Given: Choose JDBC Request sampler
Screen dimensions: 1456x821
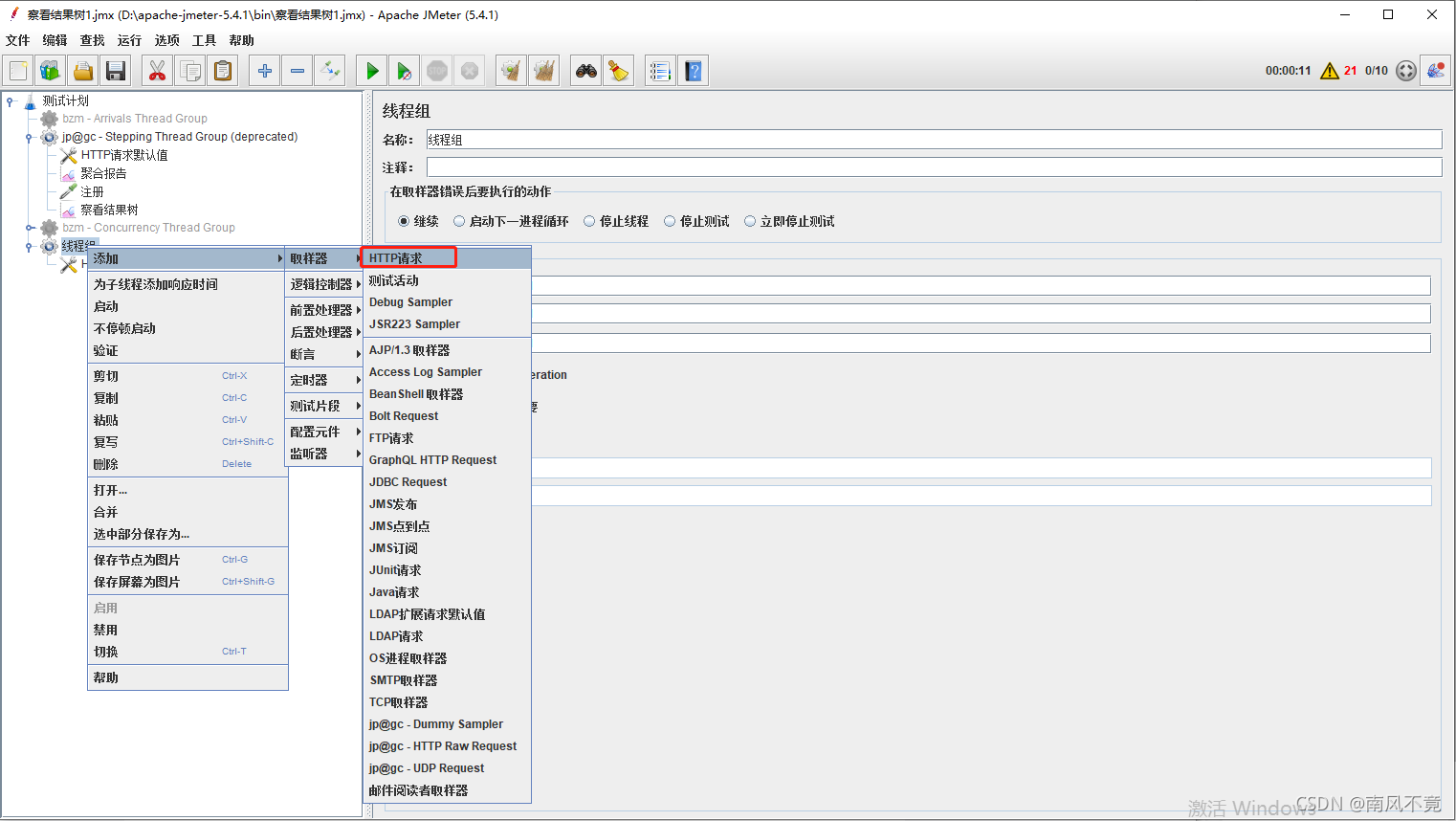Looking at the screenshot, I should [447, 482].
